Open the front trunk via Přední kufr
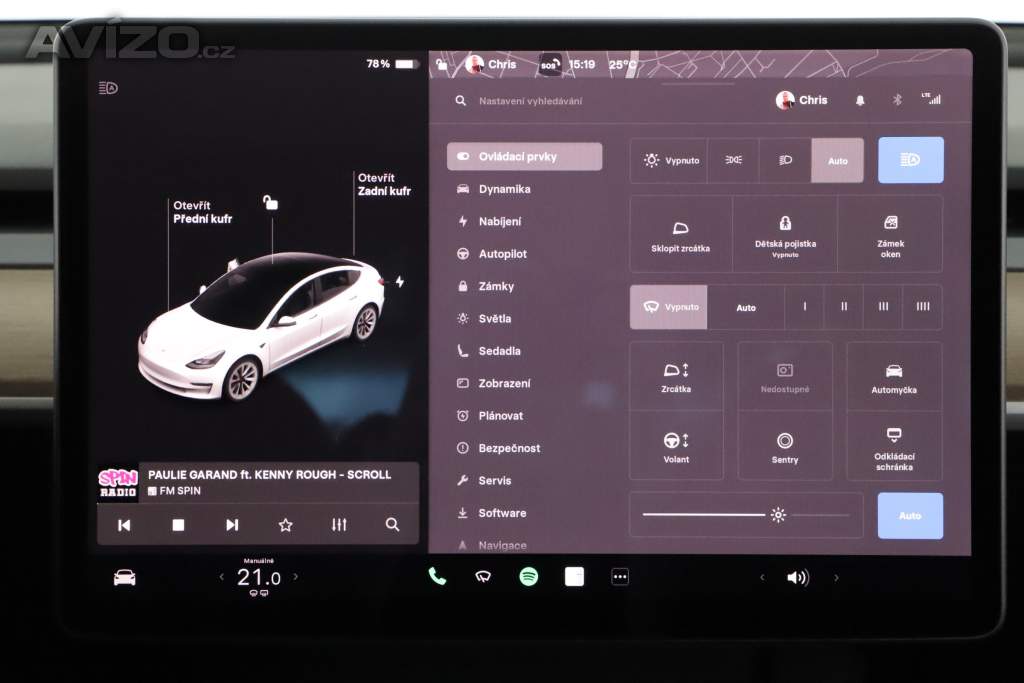Screen dimensions: 1024x683 tap(202, 212)
